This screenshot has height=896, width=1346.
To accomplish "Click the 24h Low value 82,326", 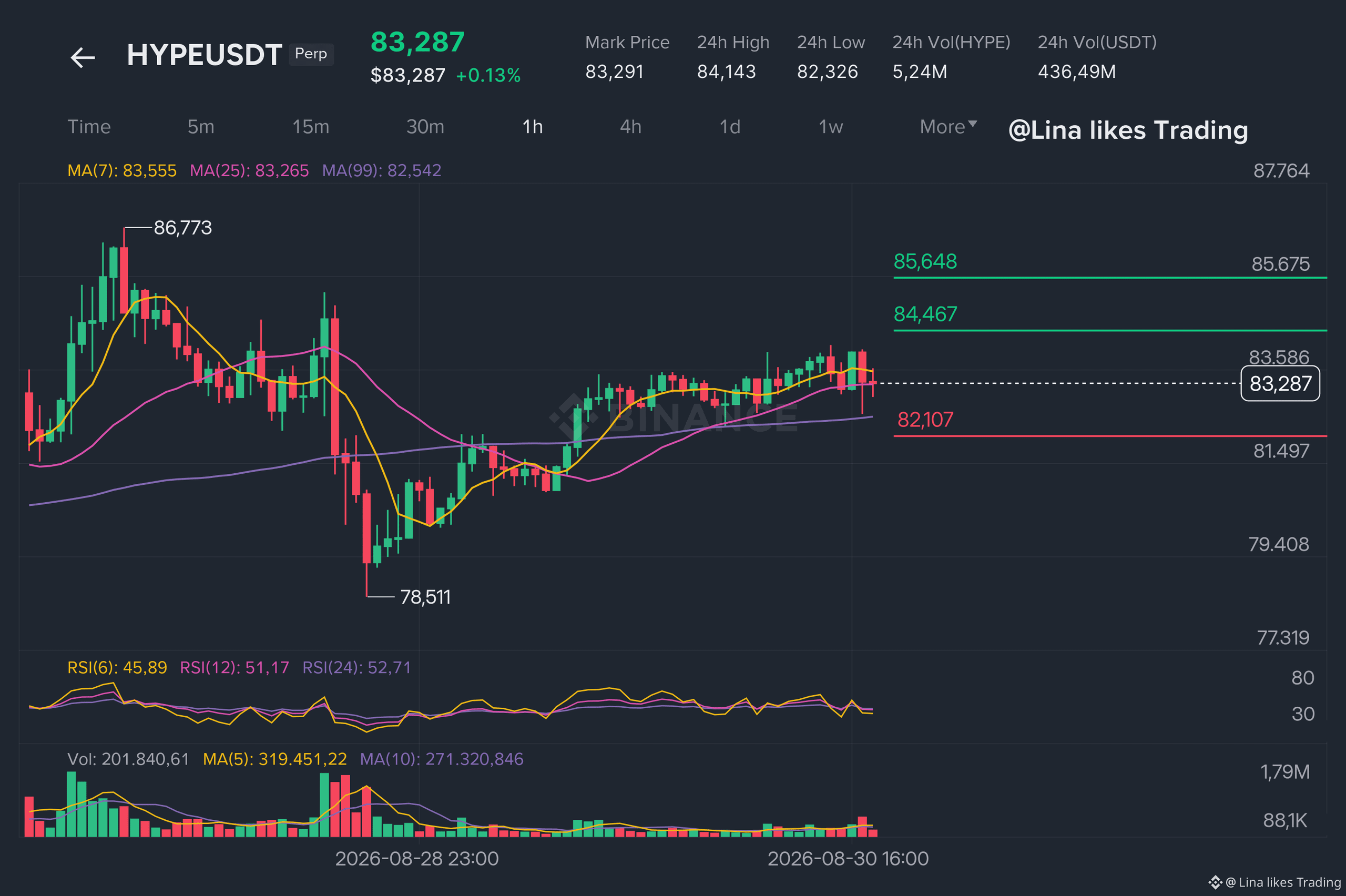I will pos(827,72).
